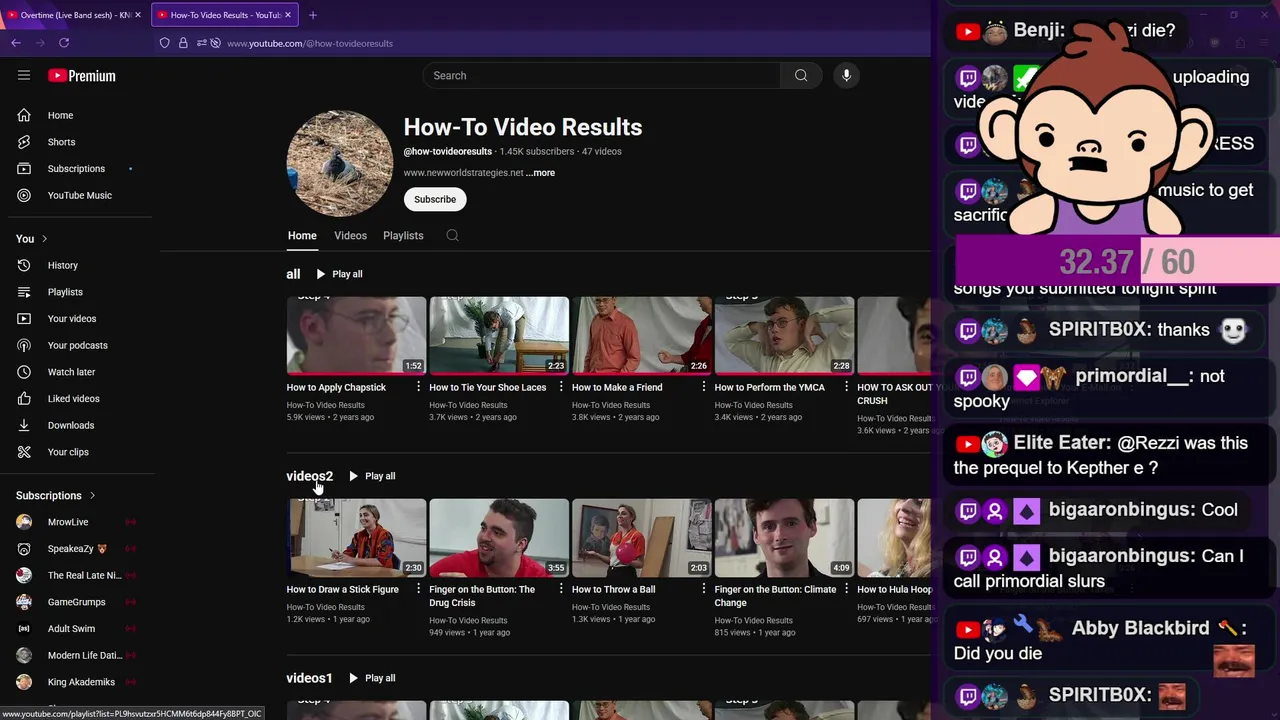Open GameGrumps subscription channel
Image resolution: width=1280 pixels, height=720 pixels.
click(x=76, y=602)
